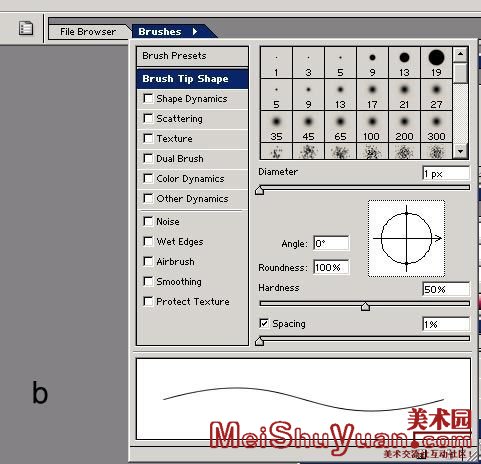
Task: Click the angle and roundness circle preview
Action: click(x=406, y=238)
